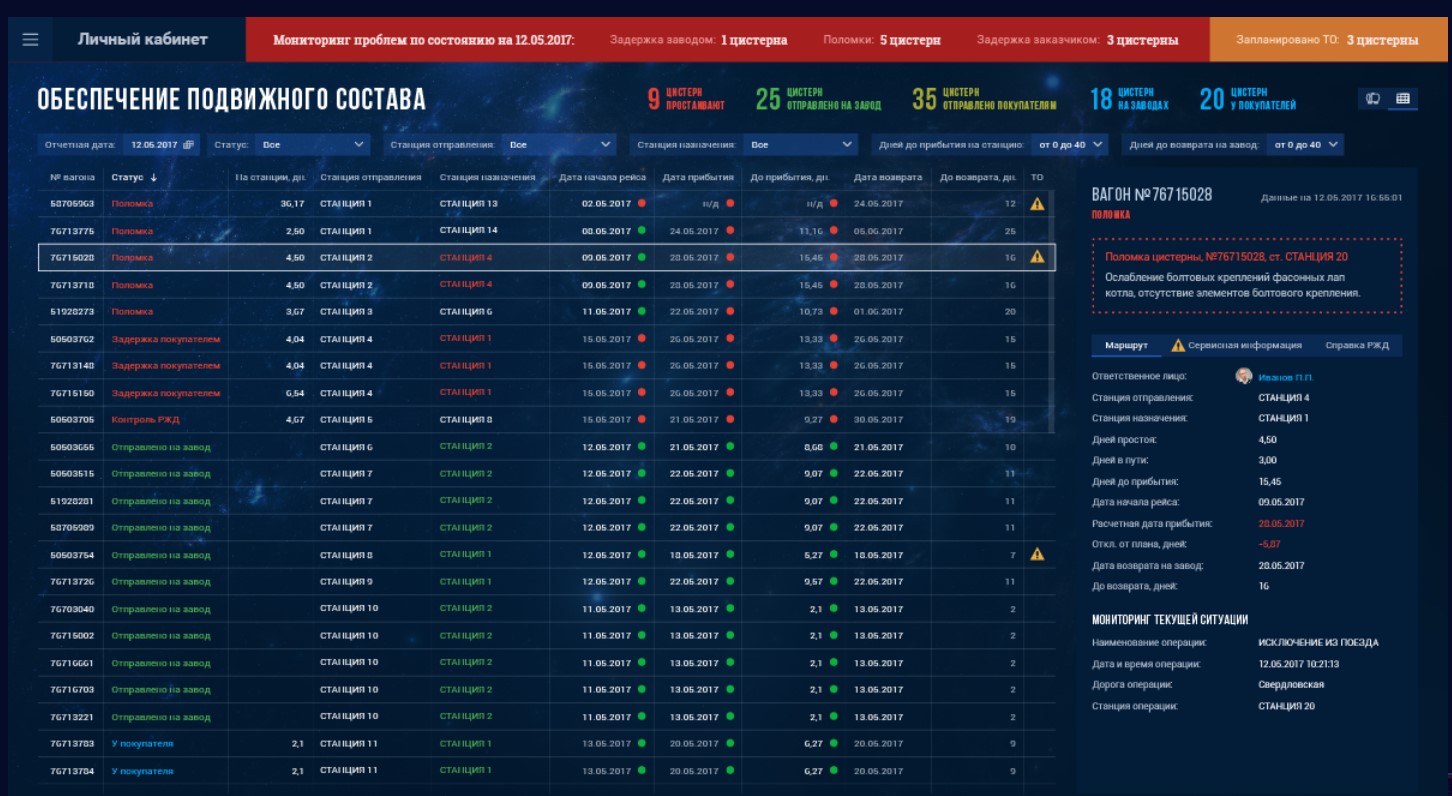The height and width of the screenshot is (796, 1452).
Task: Select the 9 цистерн простаивают counter
Action: (x=686, y=98)
